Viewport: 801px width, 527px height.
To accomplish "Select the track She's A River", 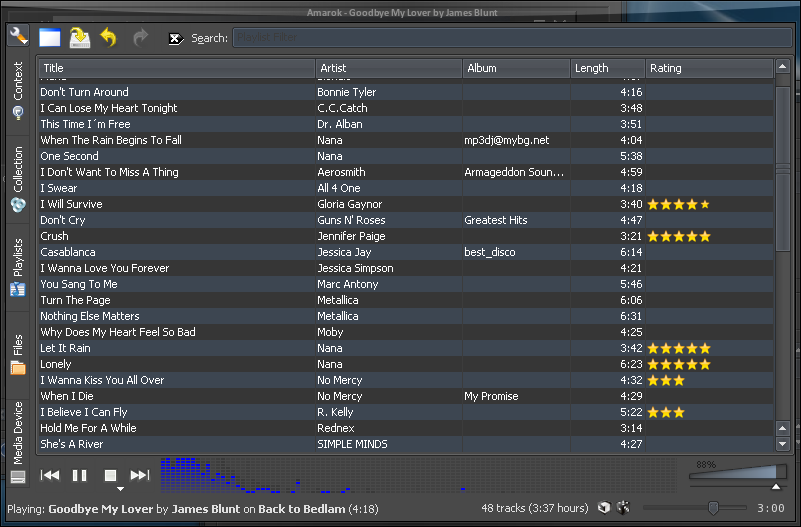I will click(406, 444).
